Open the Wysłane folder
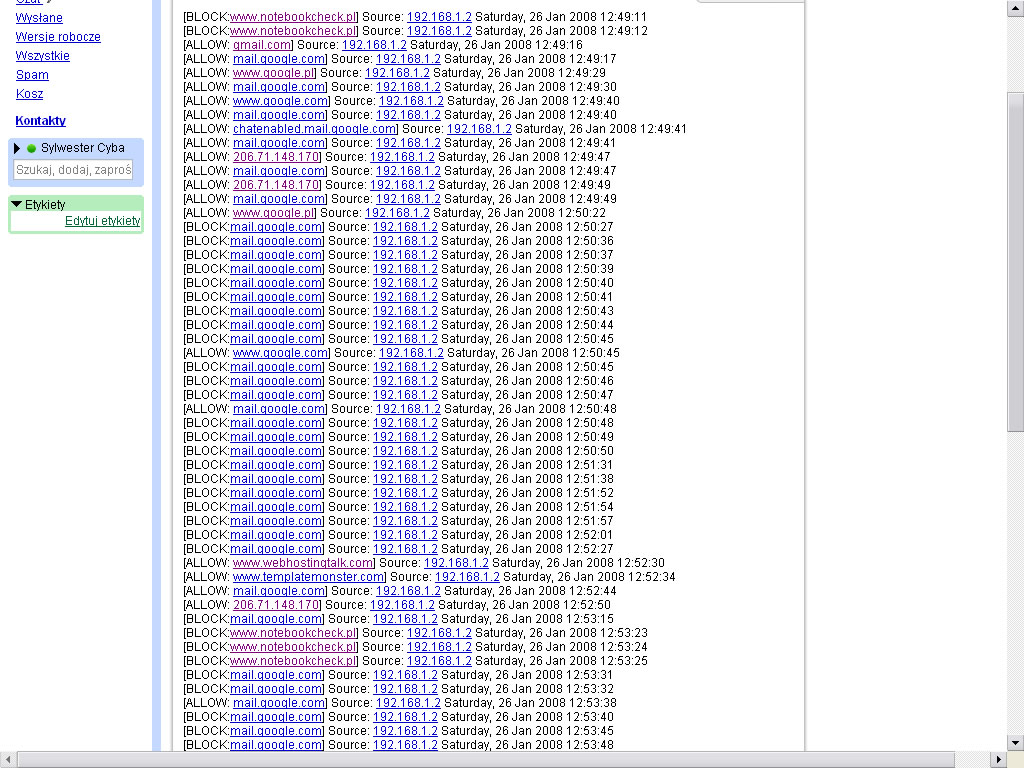This screenshot has width=1024, height=768. coord(39,18)
